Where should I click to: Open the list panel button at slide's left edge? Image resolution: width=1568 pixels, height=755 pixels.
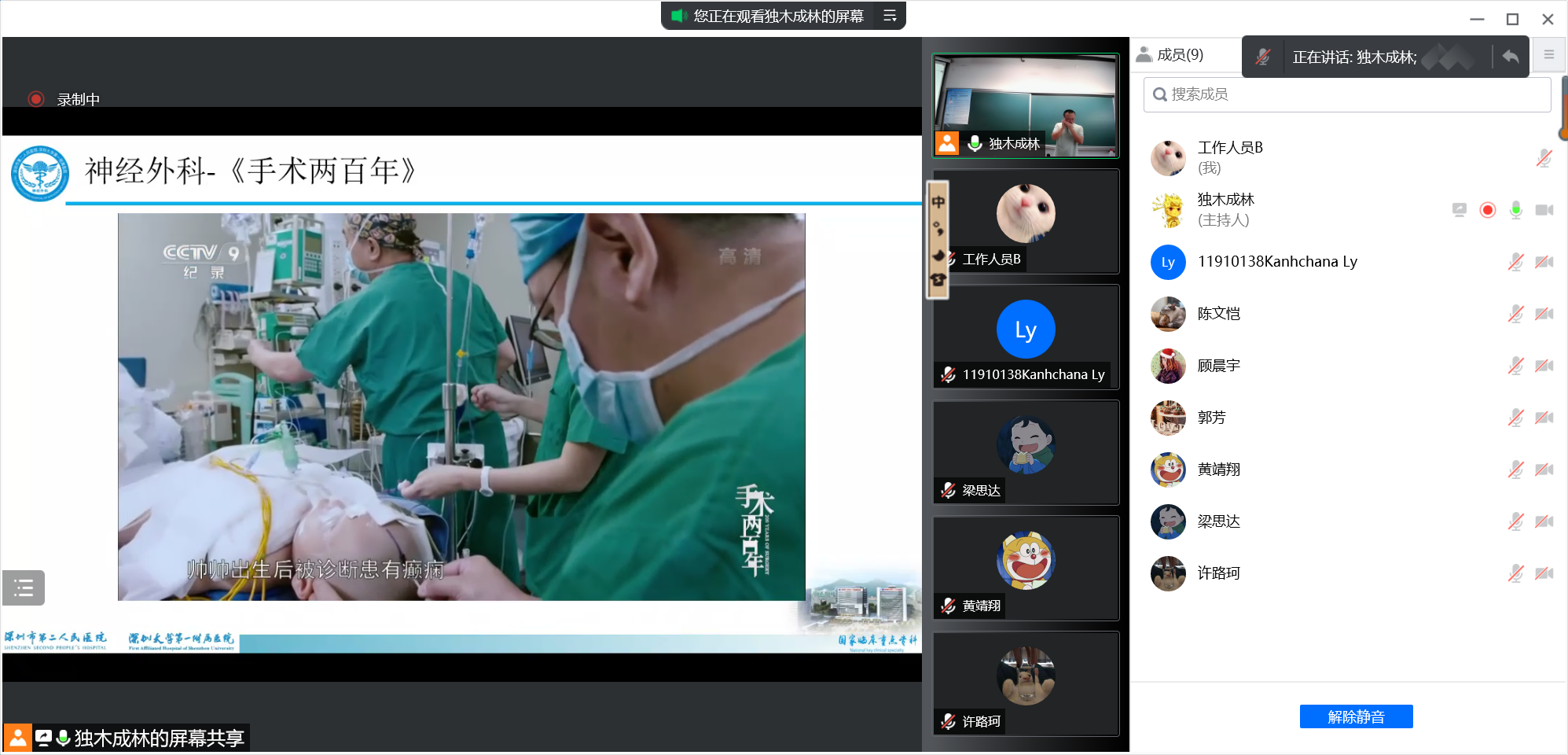coord(24,587)
